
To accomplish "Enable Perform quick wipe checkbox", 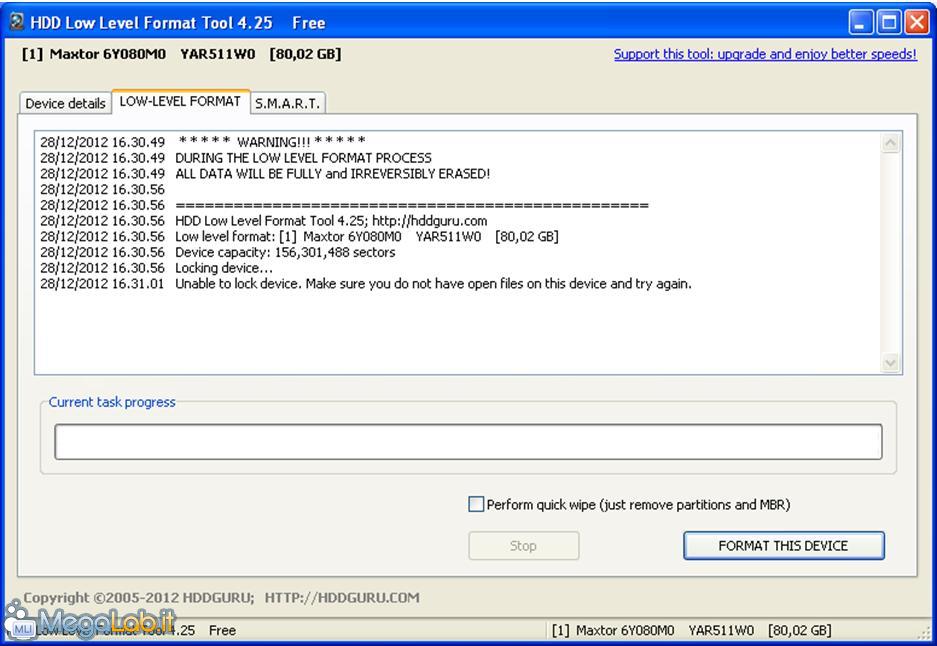I will click(476, 504).
